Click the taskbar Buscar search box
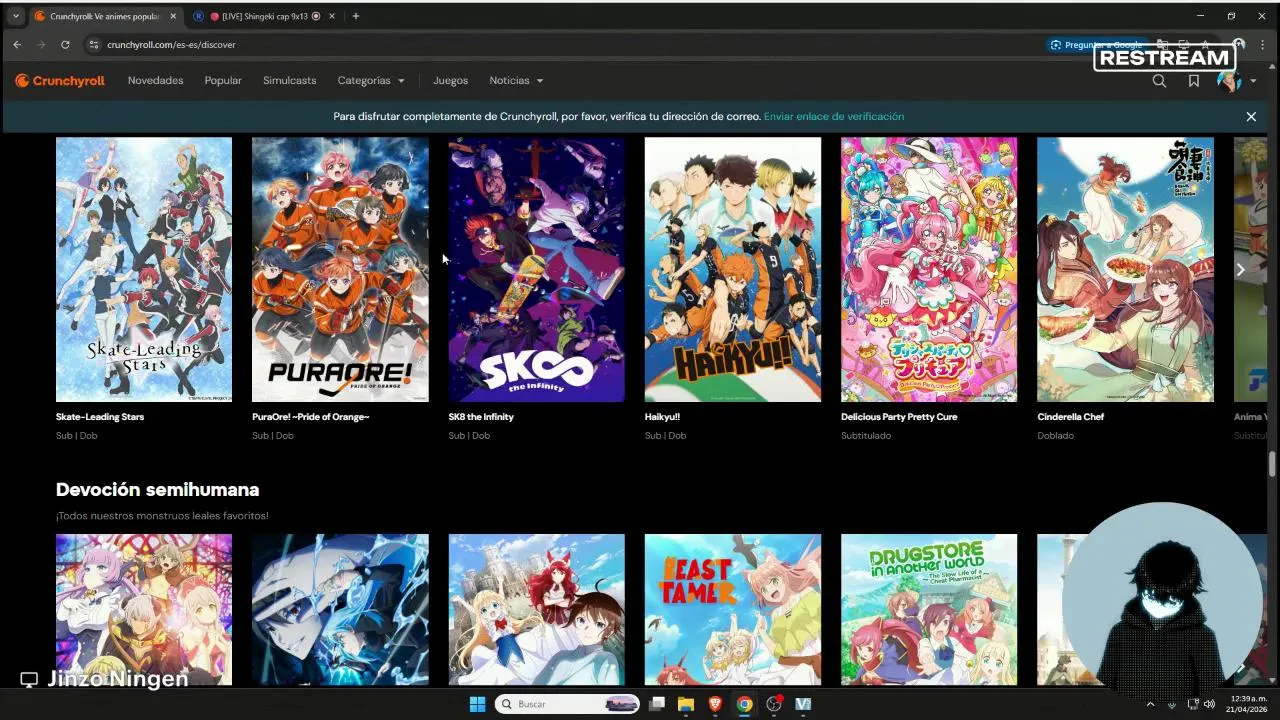The height and width of the screenshot is (720, 1280). 567,704
